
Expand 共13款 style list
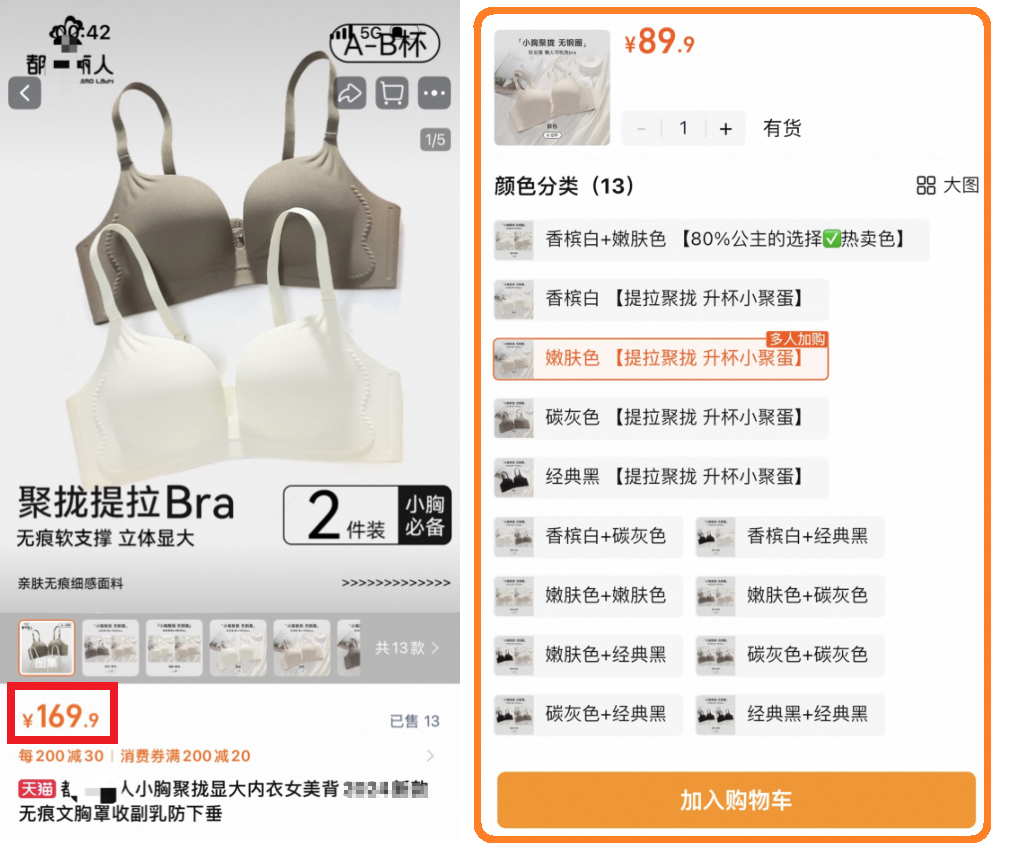407,647
